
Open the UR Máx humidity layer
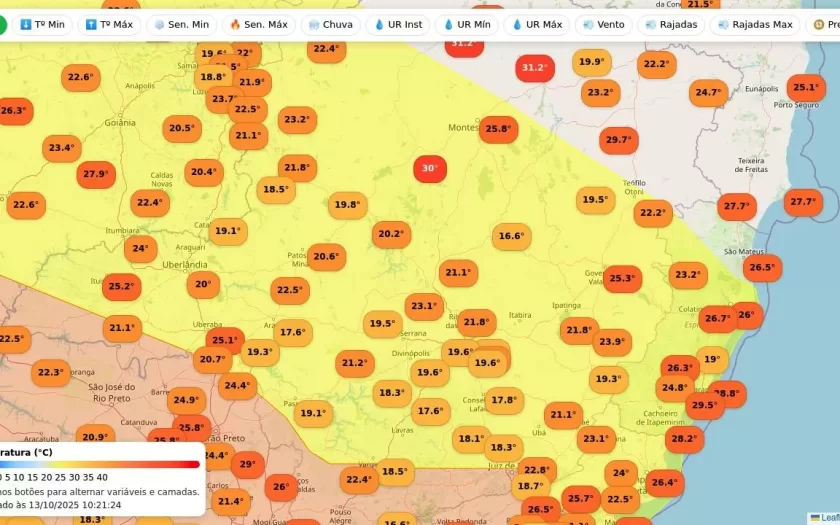point(537,24)
